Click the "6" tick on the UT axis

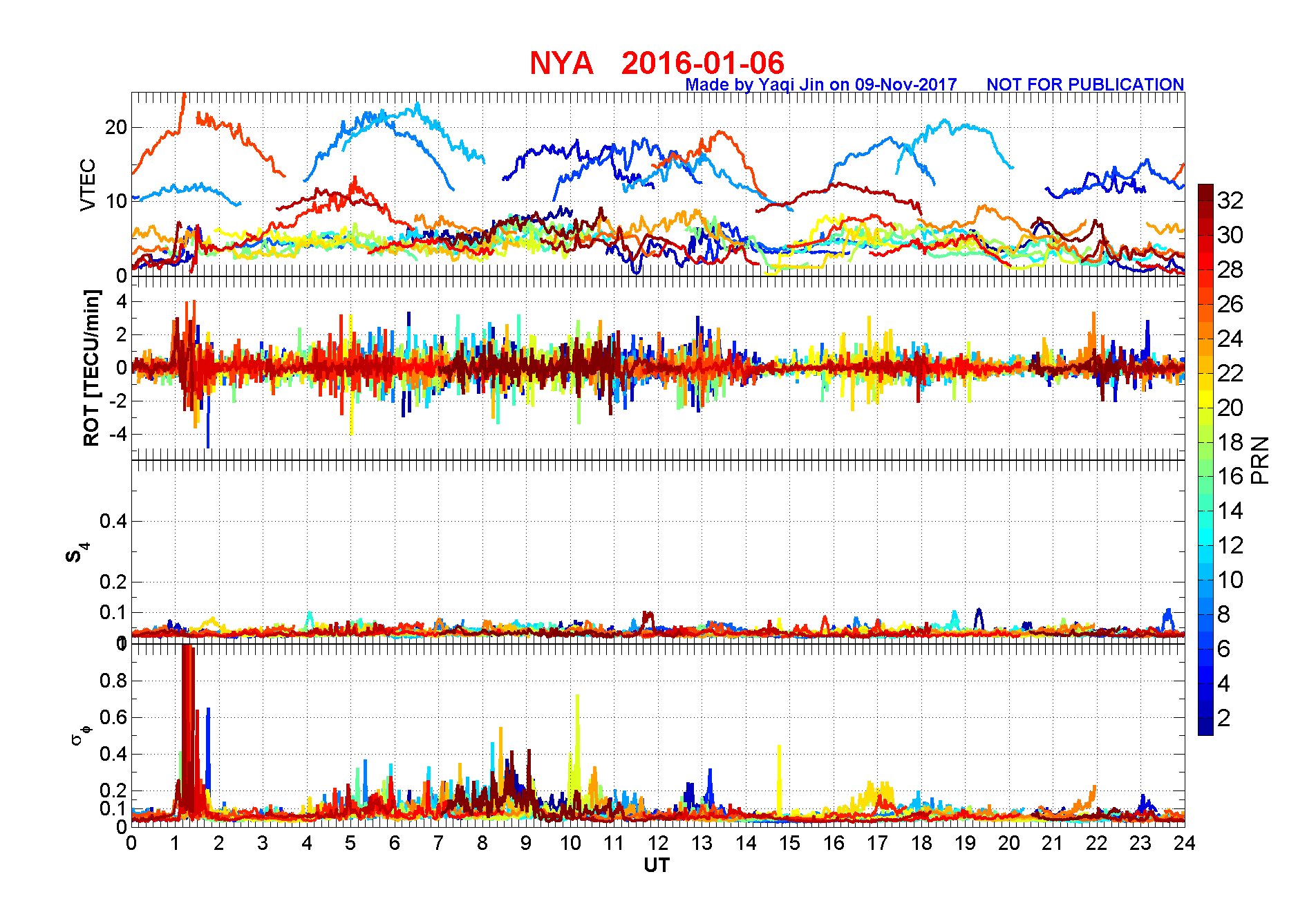[395, 843]
